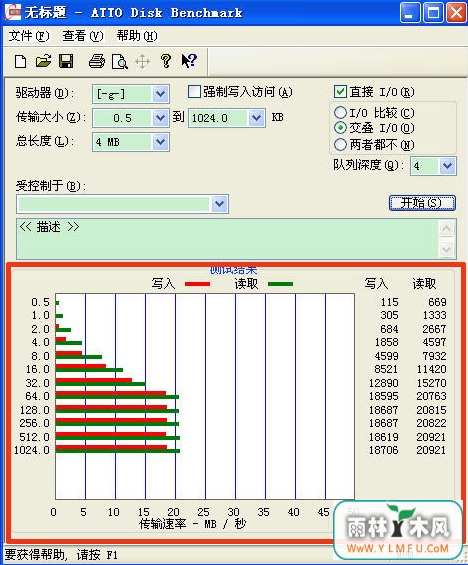Click inside the 描述 description text box
This screenshot has width=468, height=565.
pos(227,239)
